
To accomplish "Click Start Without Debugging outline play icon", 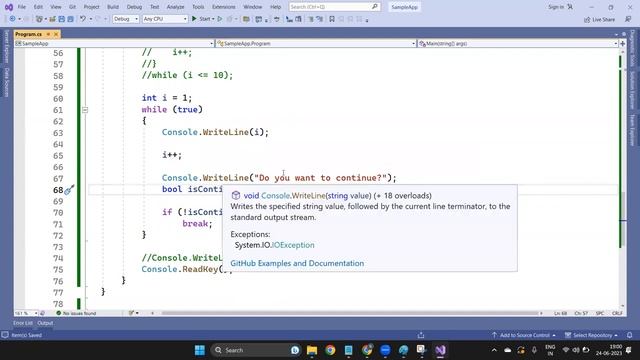I will (220, 19).
